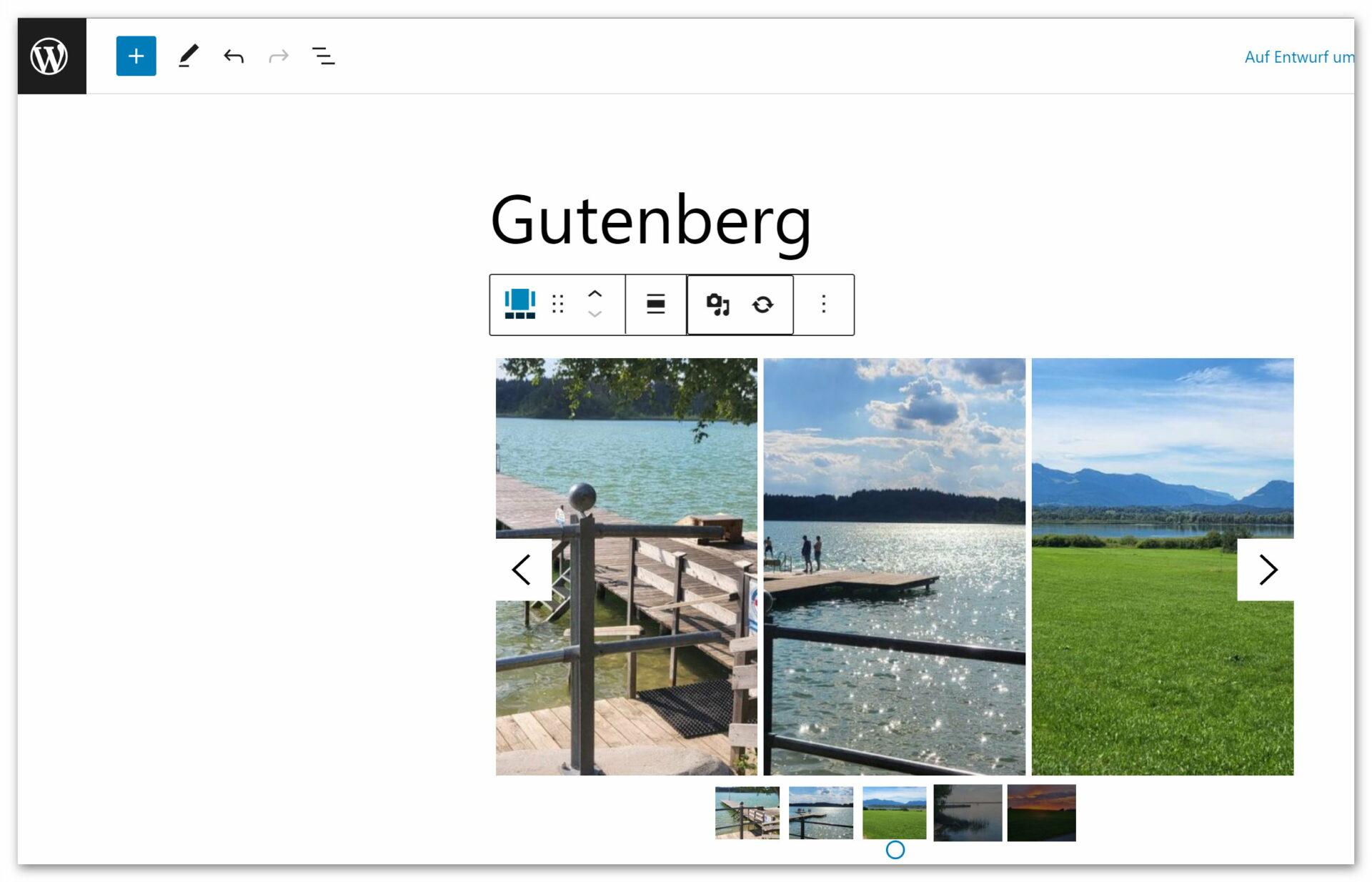Open the alignment options dropdown
The image size is (1372, 882).
[655, 304]
